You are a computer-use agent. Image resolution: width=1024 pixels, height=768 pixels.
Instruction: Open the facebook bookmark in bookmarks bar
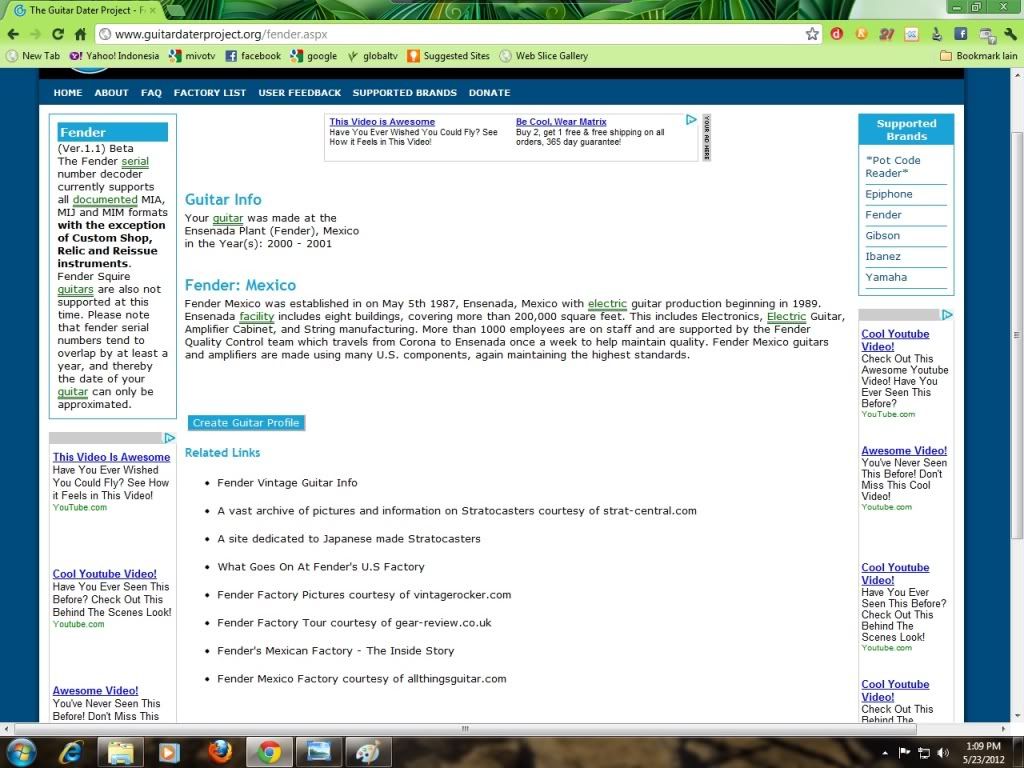point(253,56)
